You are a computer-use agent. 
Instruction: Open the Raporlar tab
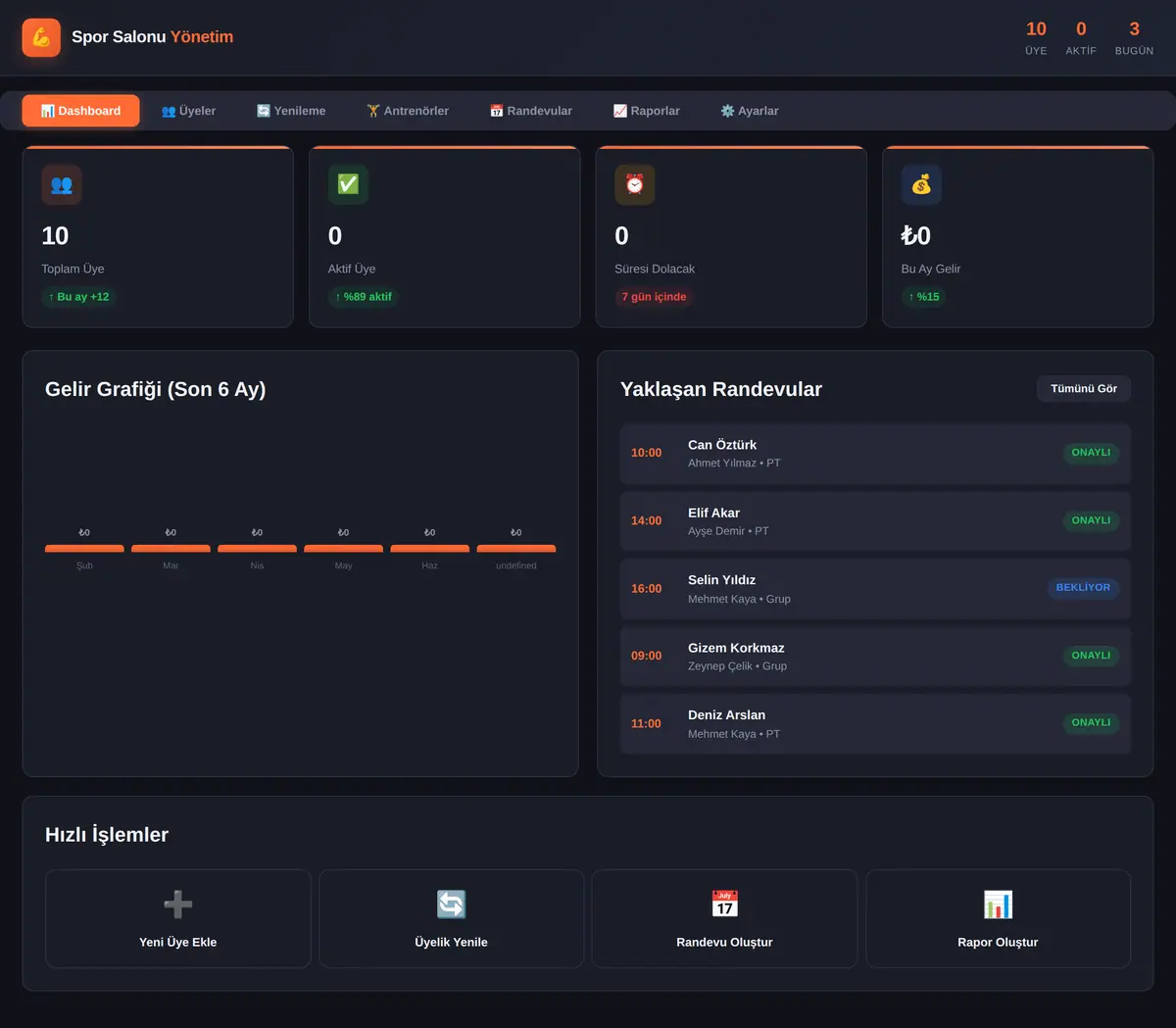(x=647, y=111)
